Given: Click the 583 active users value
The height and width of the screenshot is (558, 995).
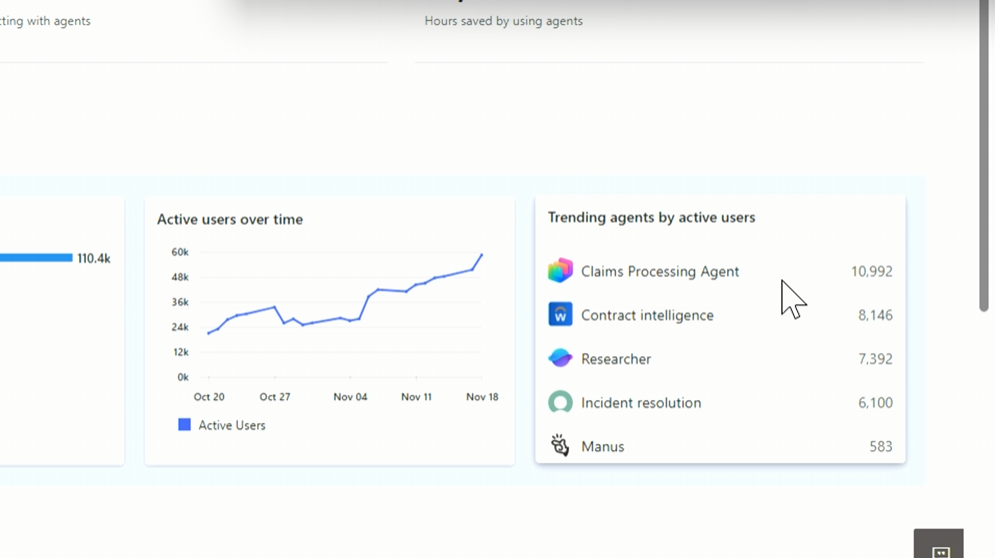Looking at the screenshot, I should click(x=881, y=447).
